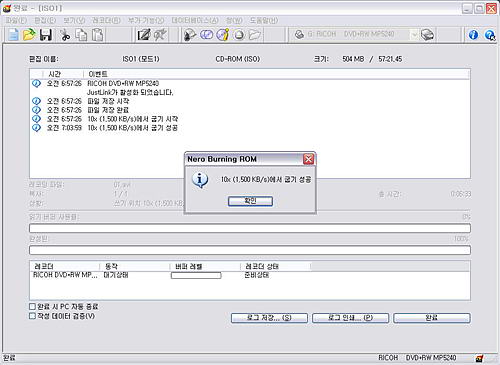Open the 레코더(R) menu
This screenshot has width=500, height=365.
pyautogui.click(x=106, y=20)
